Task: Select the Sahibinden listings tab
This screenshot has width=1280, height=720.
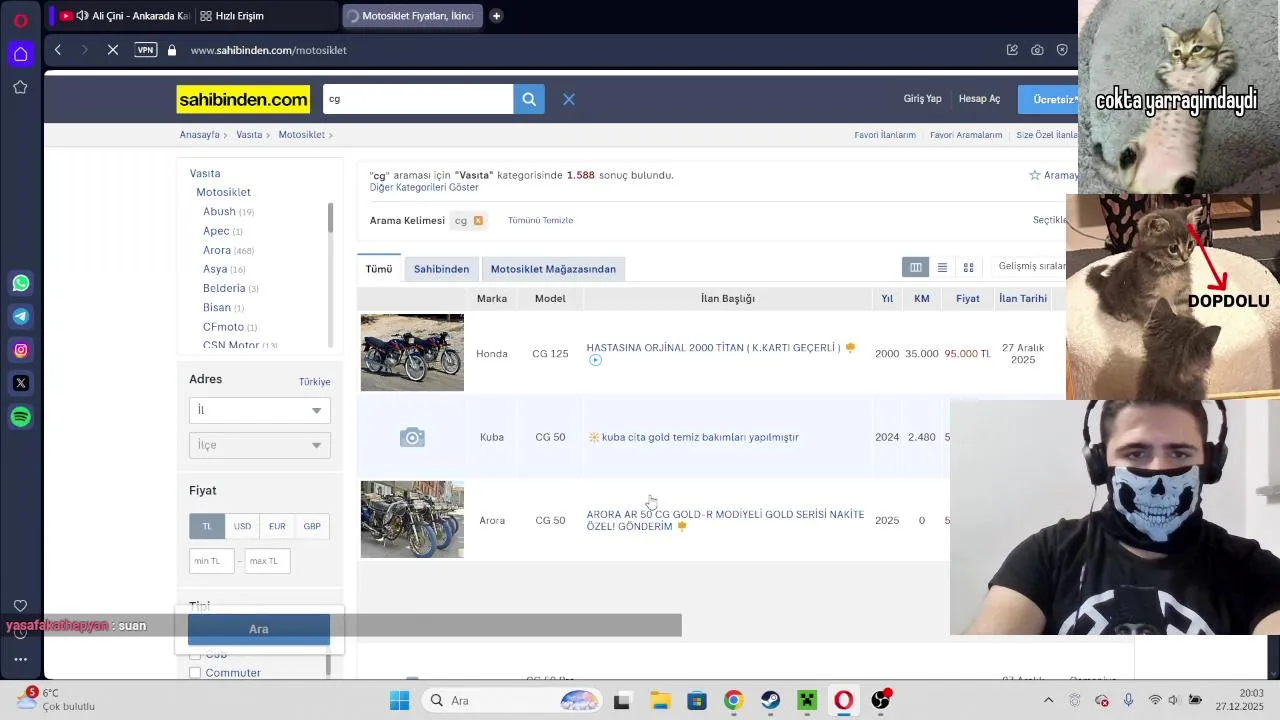Action: coord(441,269)
